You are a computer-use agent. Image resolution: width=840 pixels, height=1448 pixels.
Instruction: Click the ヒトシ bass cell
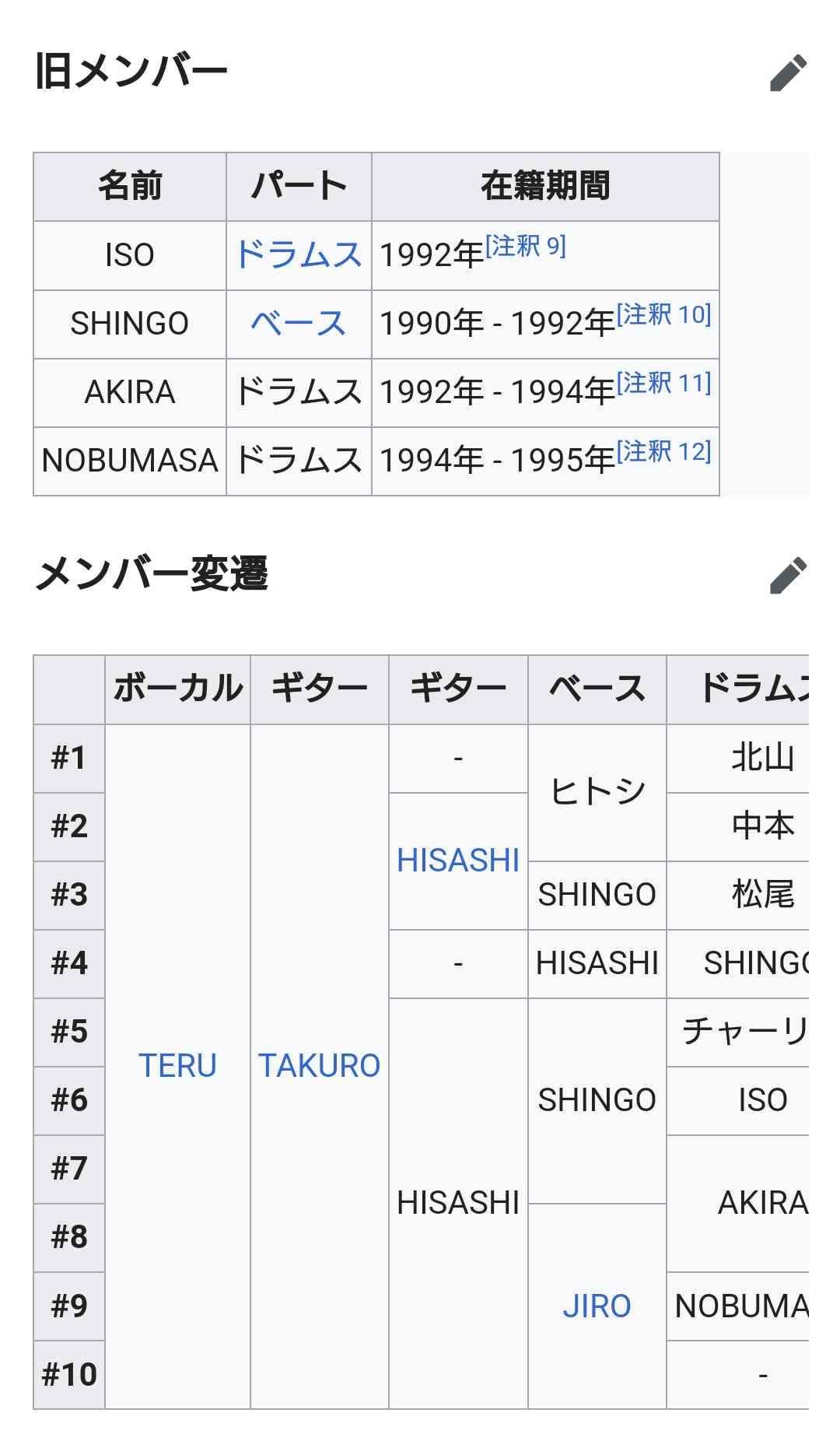point(597,792)
